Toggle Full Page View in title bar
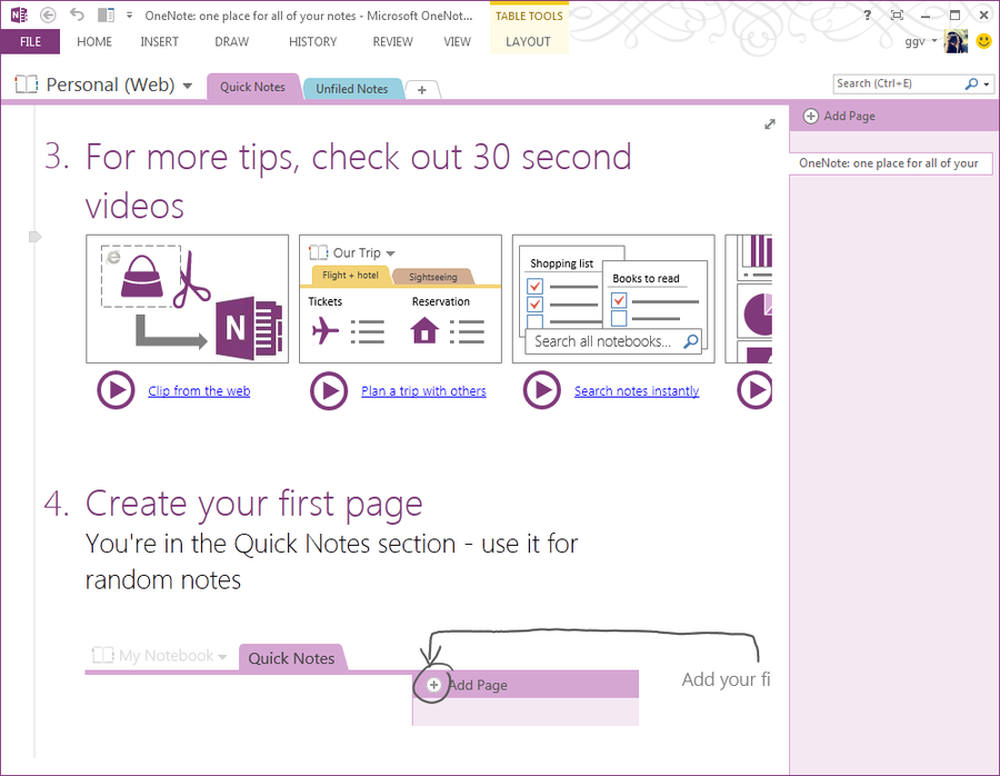The image size is (1000, 776). tap(897, 15)
